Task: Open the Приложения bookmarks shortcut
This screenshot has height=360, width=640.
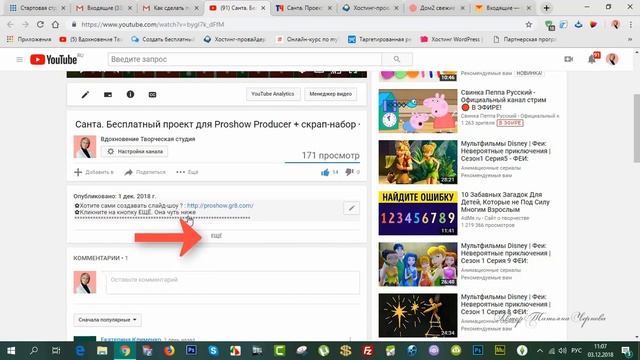Action: [29, 39]
